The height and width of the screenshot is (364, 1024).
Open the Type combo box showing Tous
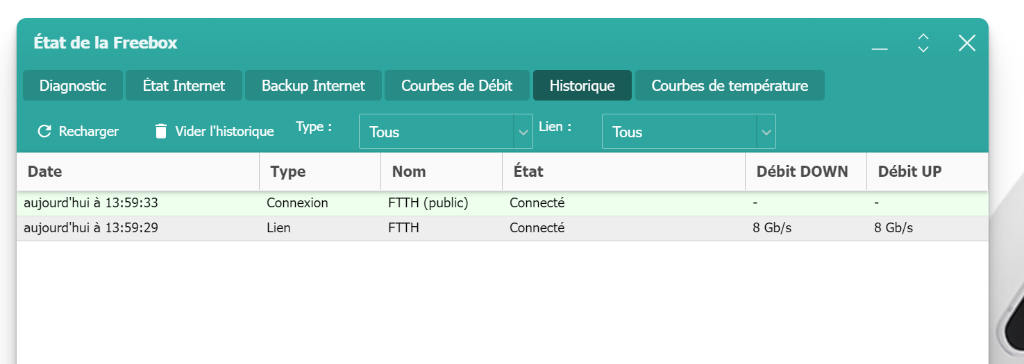click(446, 132)
